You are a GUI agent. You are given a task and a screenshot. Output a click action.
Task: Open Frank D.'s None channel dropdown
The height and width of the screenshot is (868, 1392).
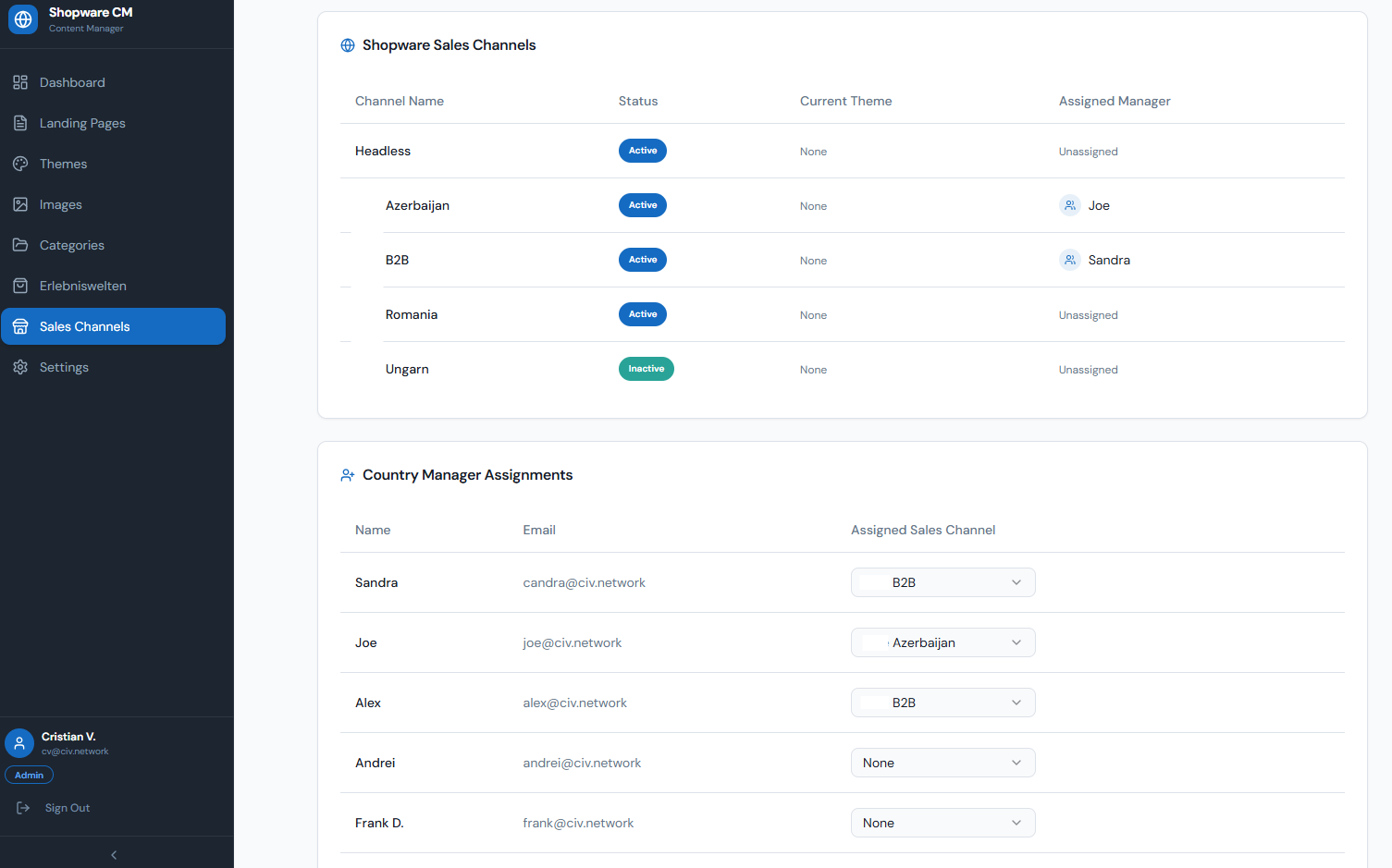tap(942, 823)
